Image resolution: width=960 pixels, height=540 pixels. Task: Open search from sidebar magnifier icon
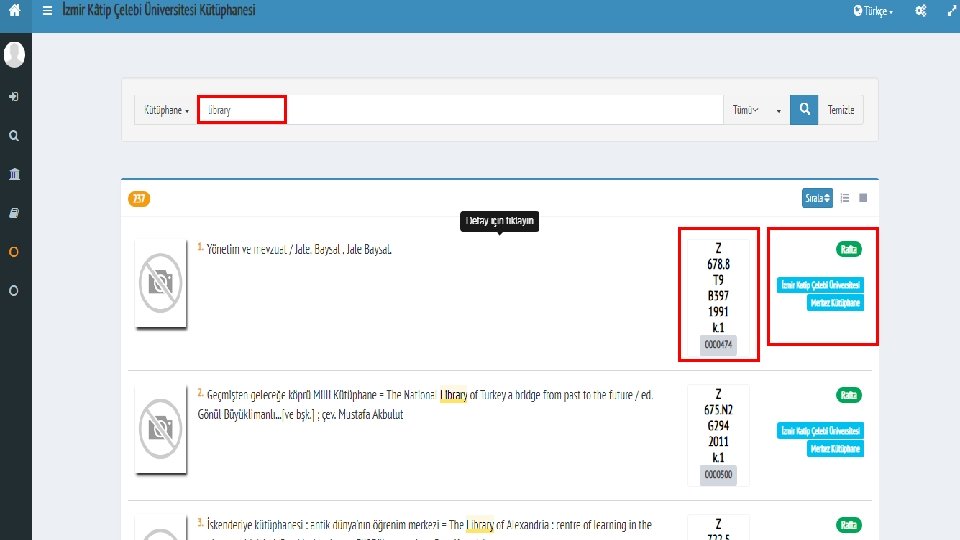tap(13, 136)
